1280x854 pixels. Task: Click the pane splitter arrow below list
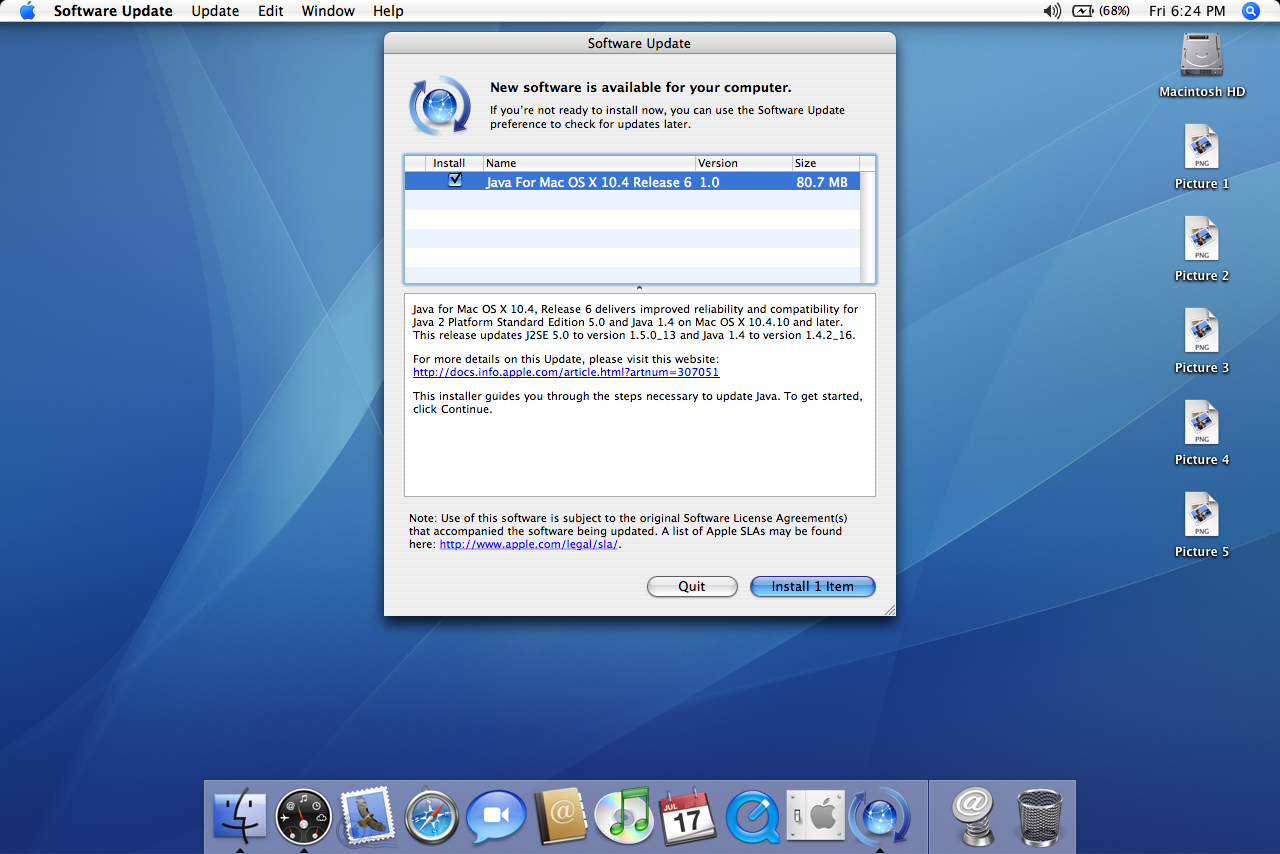pyautogui.click(x=639, y=288)
